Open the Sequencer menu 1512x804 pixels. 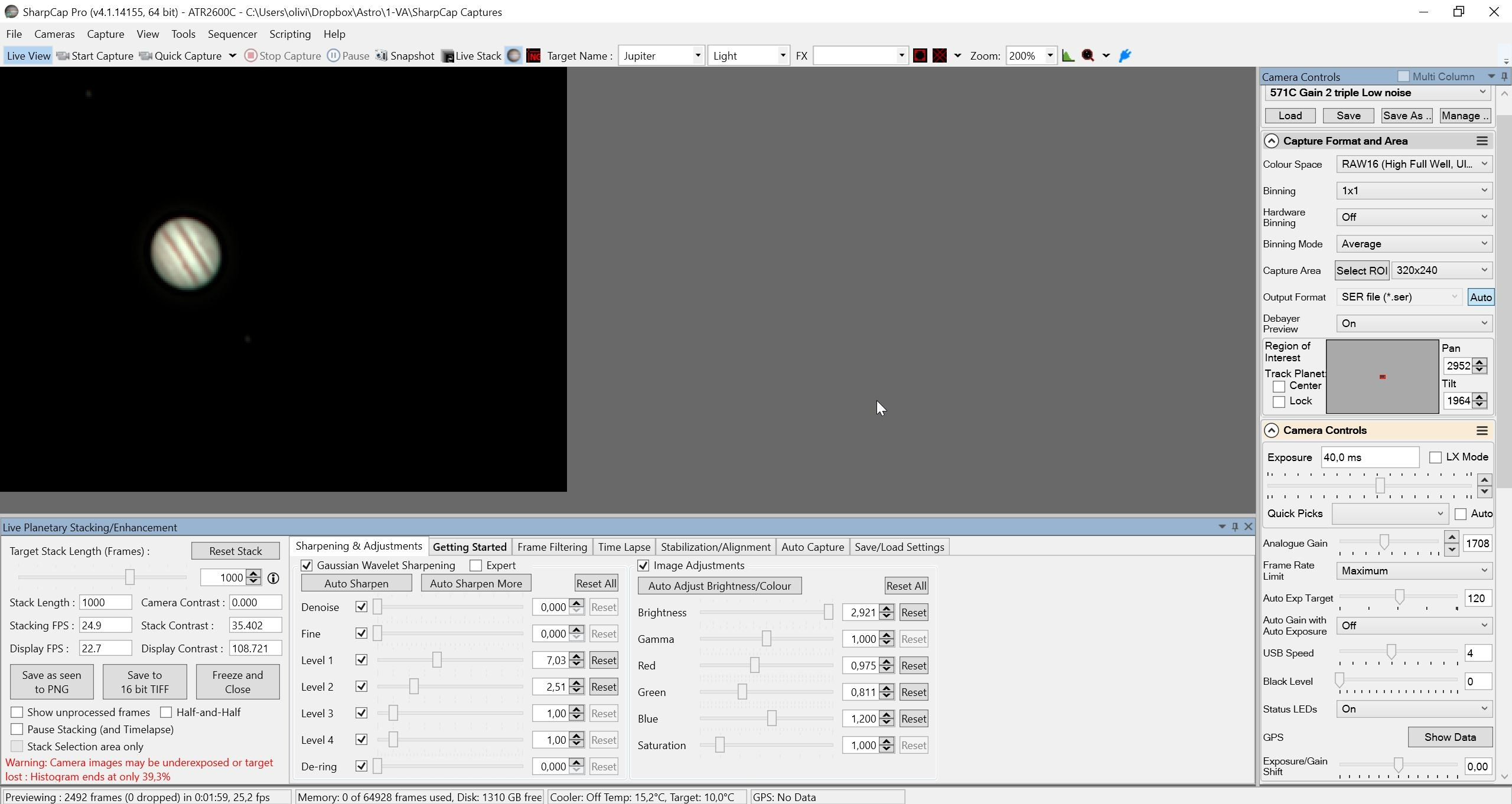(232, 34)
